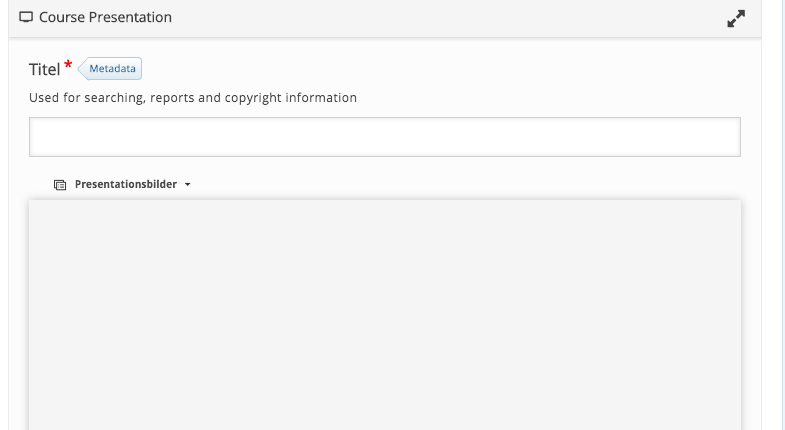Click the monitor icon beside Course Presentation
Viewport: 785px width, 430px height.
tap(26, 18)
